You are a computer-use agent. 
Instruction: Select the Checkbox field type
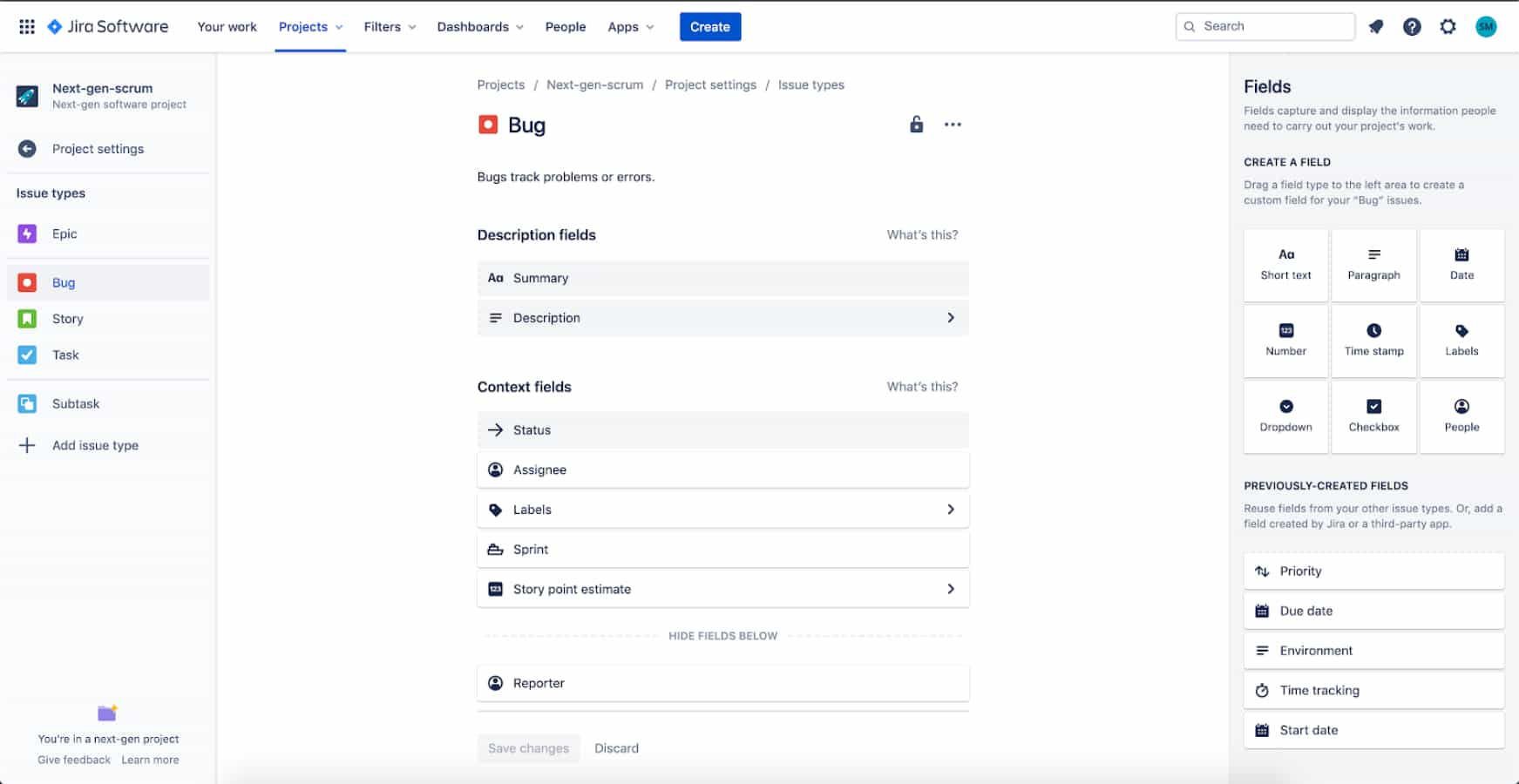point(1373,416)
